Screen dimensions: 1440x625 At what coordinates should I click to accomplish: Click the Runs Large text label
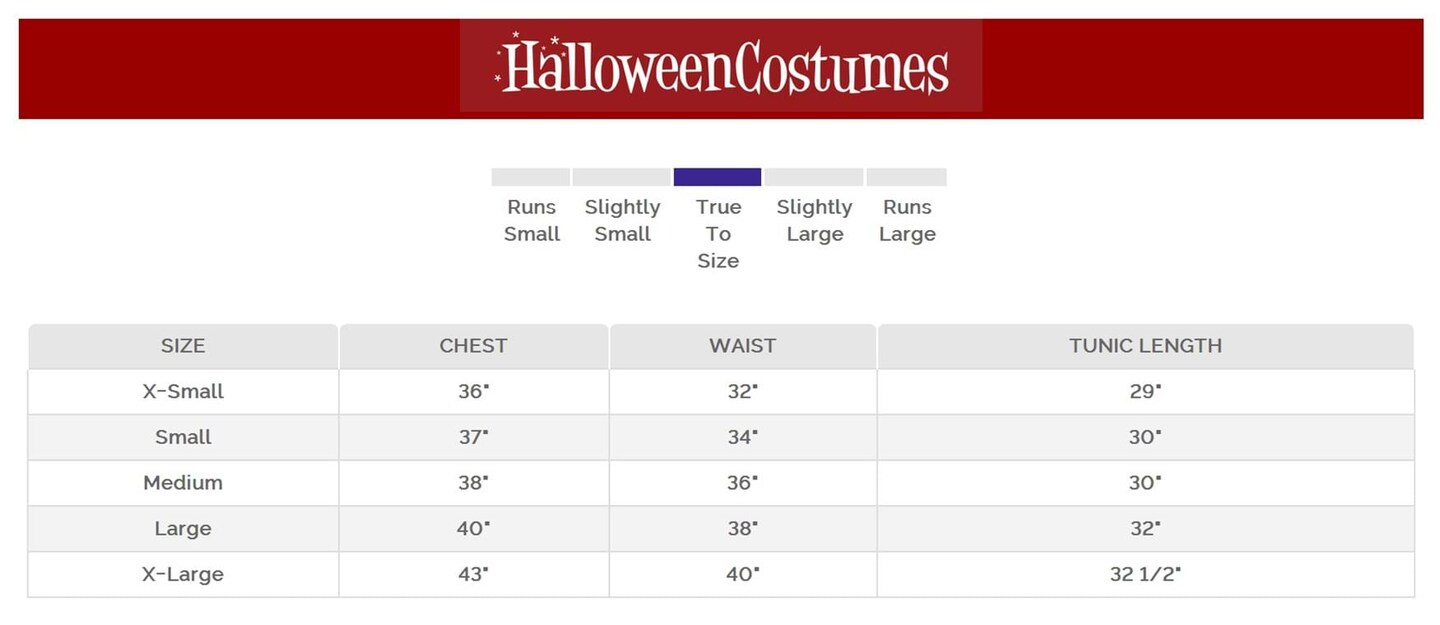point(907,221)
